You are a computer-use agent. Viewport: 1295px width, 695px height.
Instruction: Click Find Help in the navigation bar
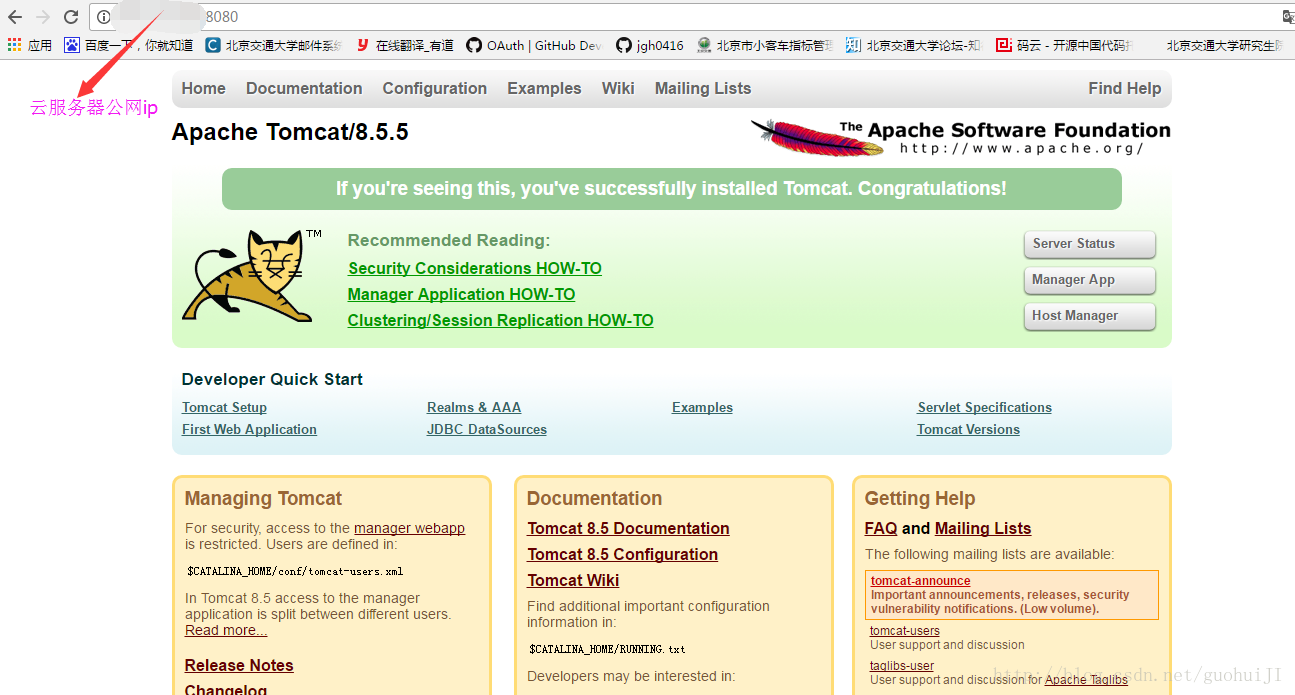pos(1124,88)
